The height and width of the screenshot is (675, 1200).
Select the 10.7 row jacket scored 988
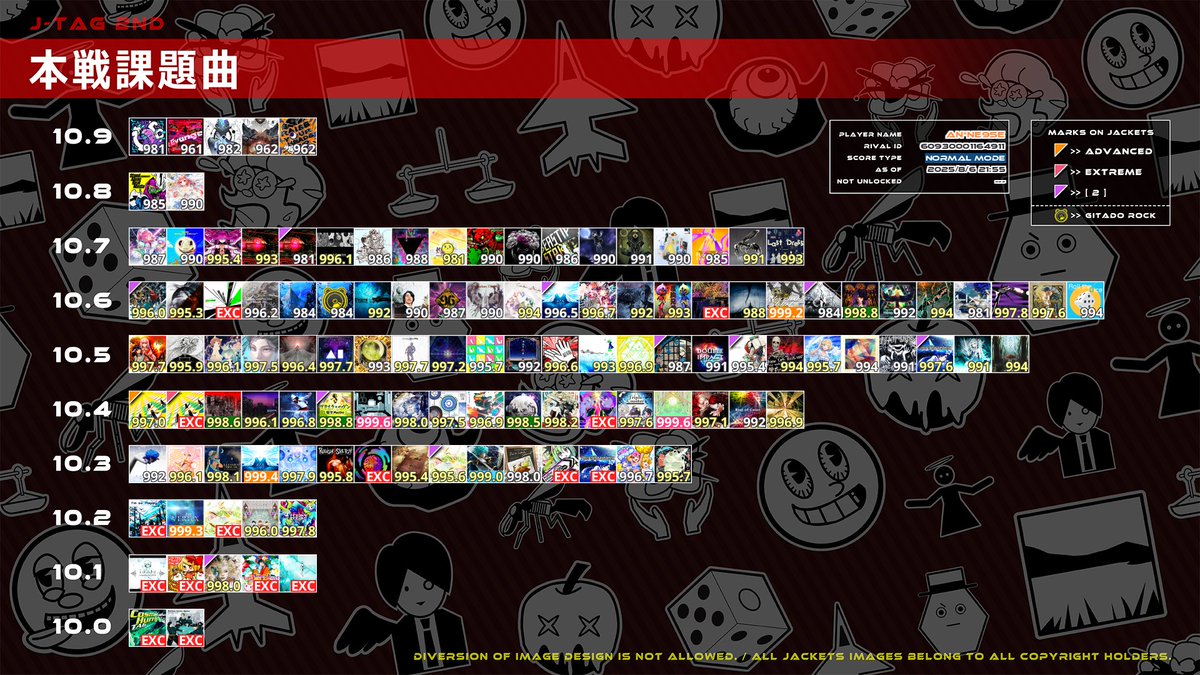[411, 246]
